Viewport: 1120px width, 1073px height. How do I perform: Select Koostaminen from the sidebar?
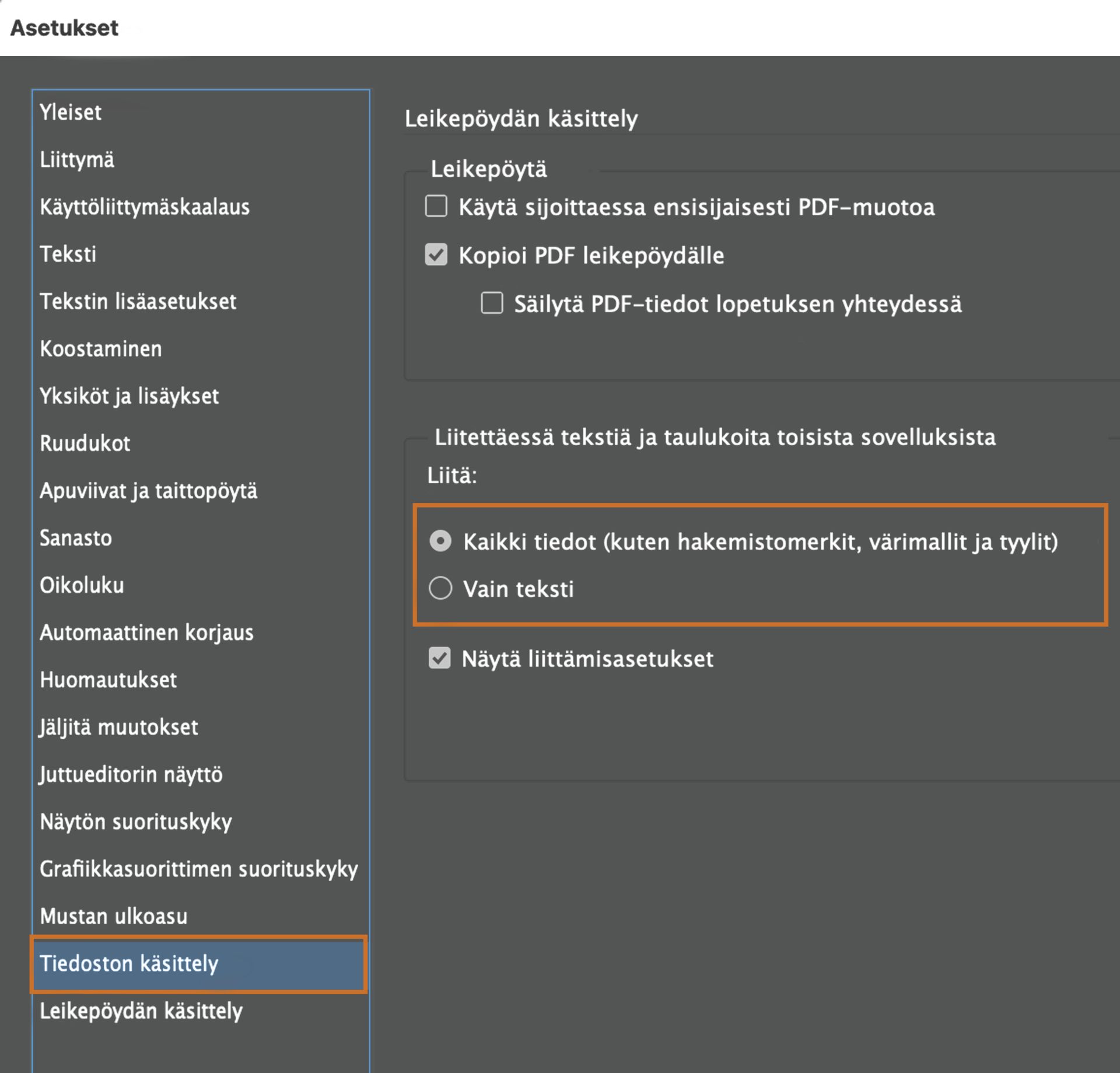coord(100,349)
